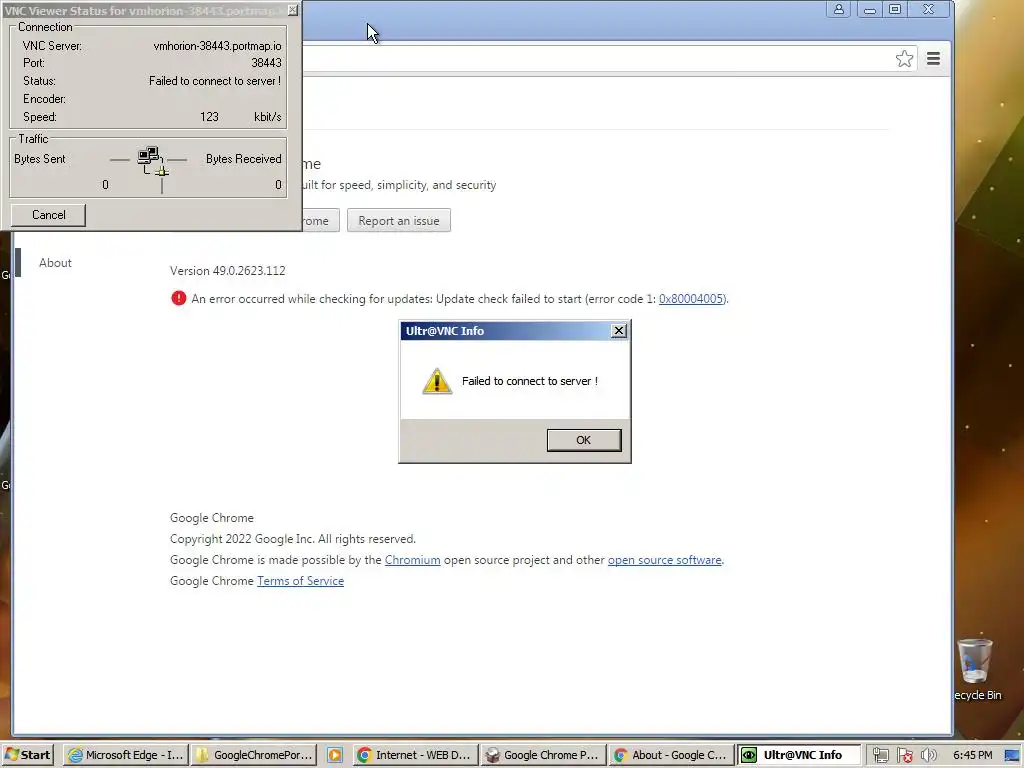Click the show desktop icon at taskbar end
The image size is (1024, 768).
pyautogui.click(x=1013, y=756)
